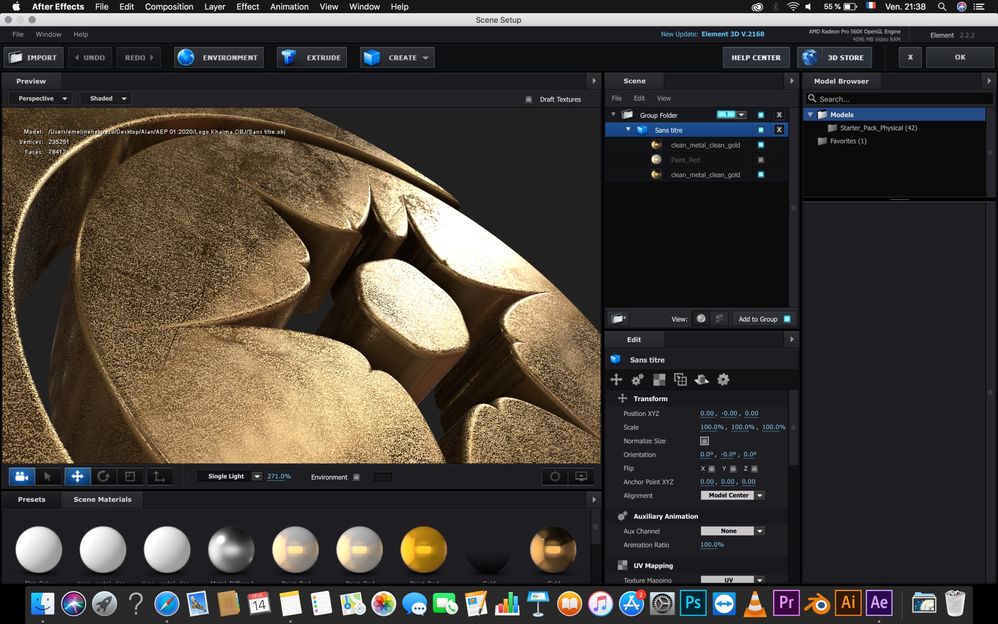Open the File menu of the Scene Setup window
998x624 pixels.
point(18,34)
